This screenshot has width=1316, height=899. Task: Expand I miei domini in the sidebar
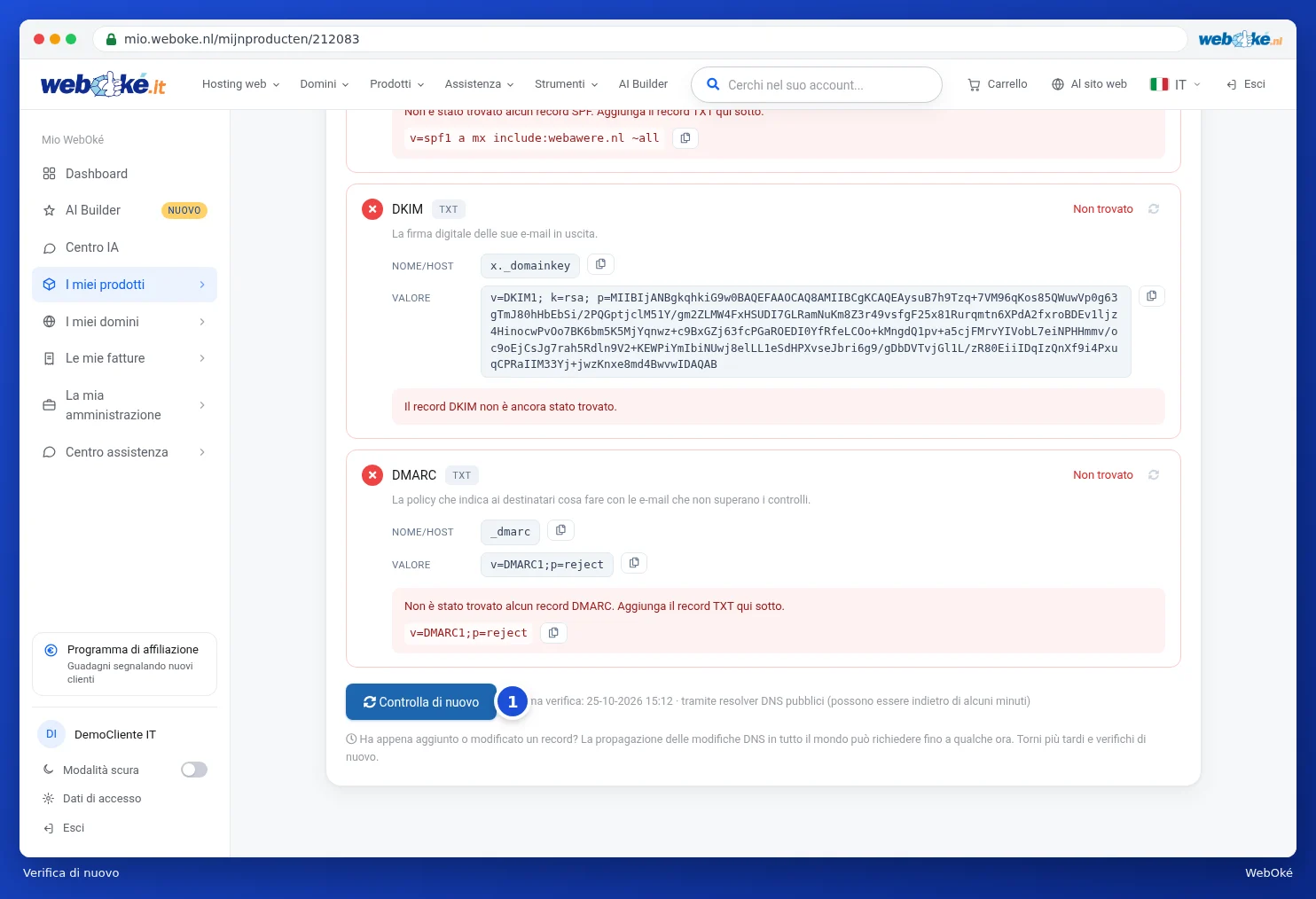(x=124, y=322)
